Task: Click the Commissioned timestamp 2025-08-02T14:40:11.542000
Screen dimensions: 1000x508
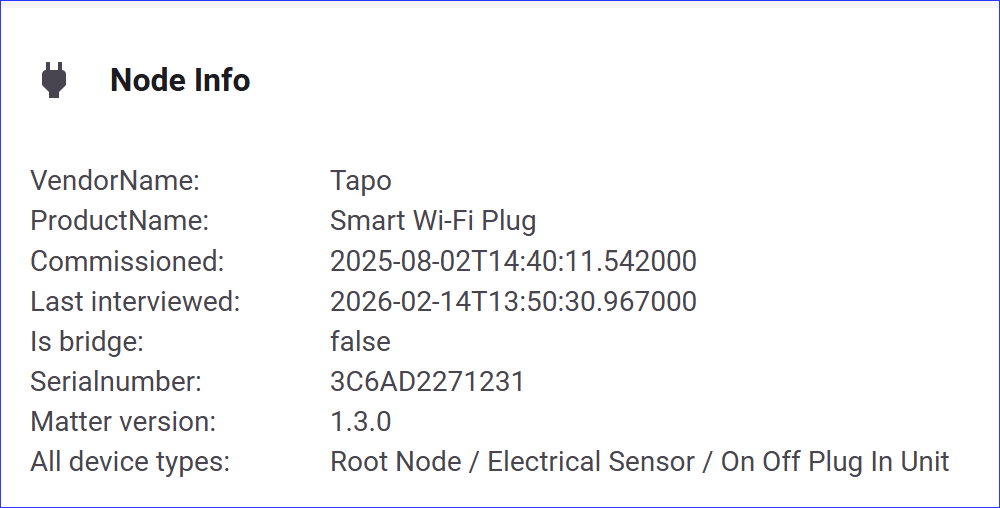Action: click(x=513, y=262)
